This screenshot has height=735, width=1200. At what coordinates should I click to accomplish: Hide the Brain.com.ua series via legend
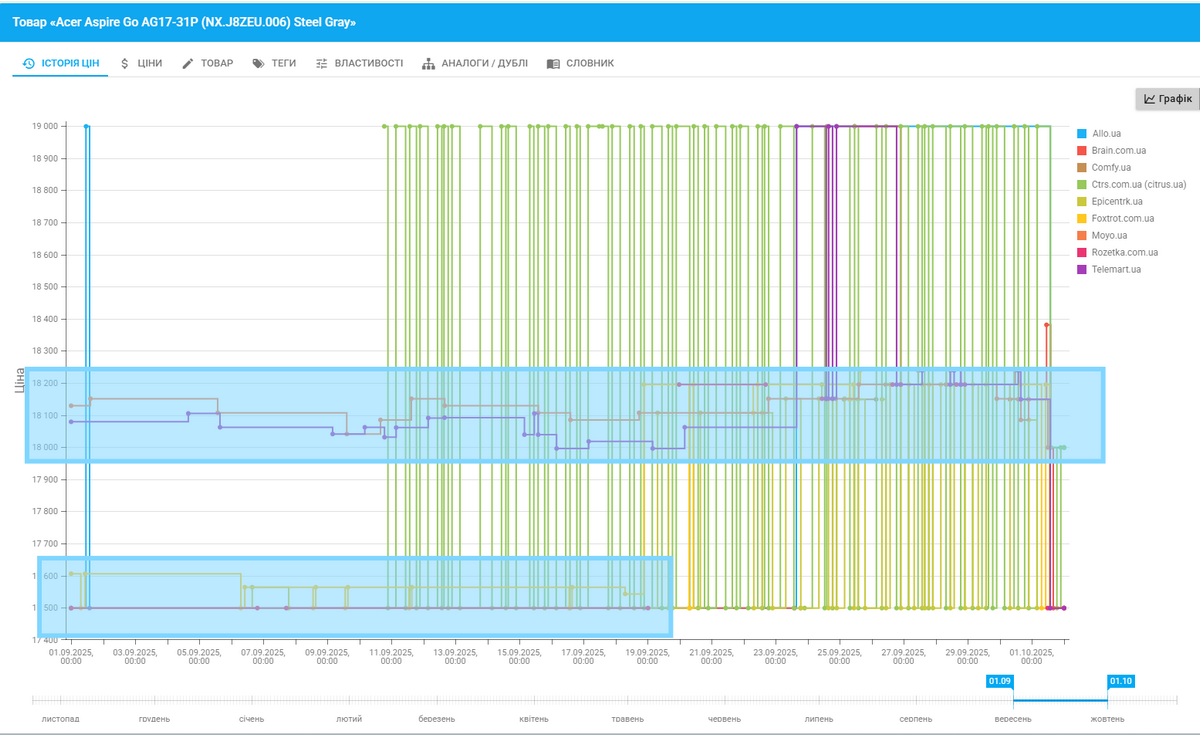point(1118,150)
